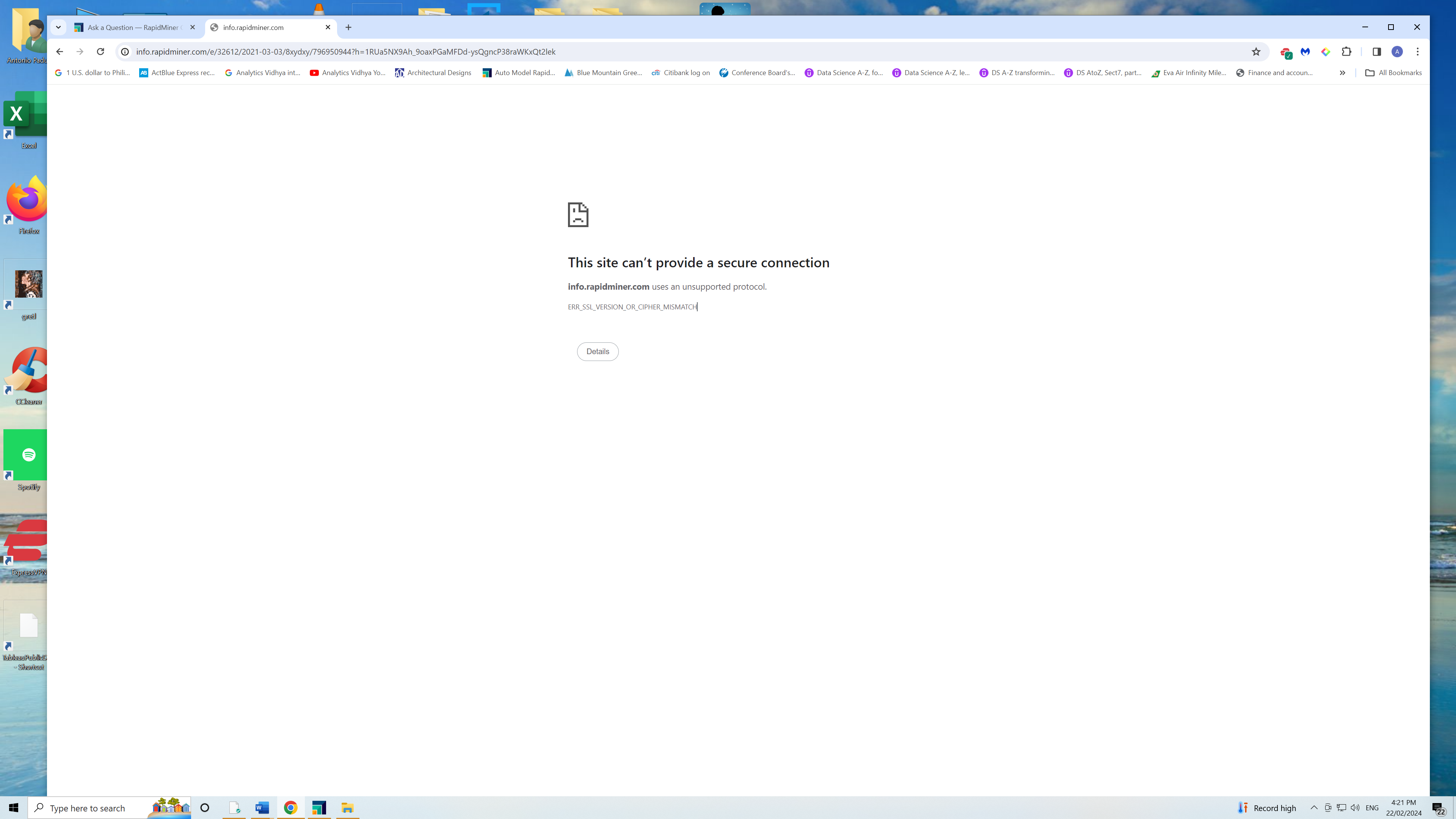Open a new tab with plus button
This screenshot has height=819, width=1456.
348,27
